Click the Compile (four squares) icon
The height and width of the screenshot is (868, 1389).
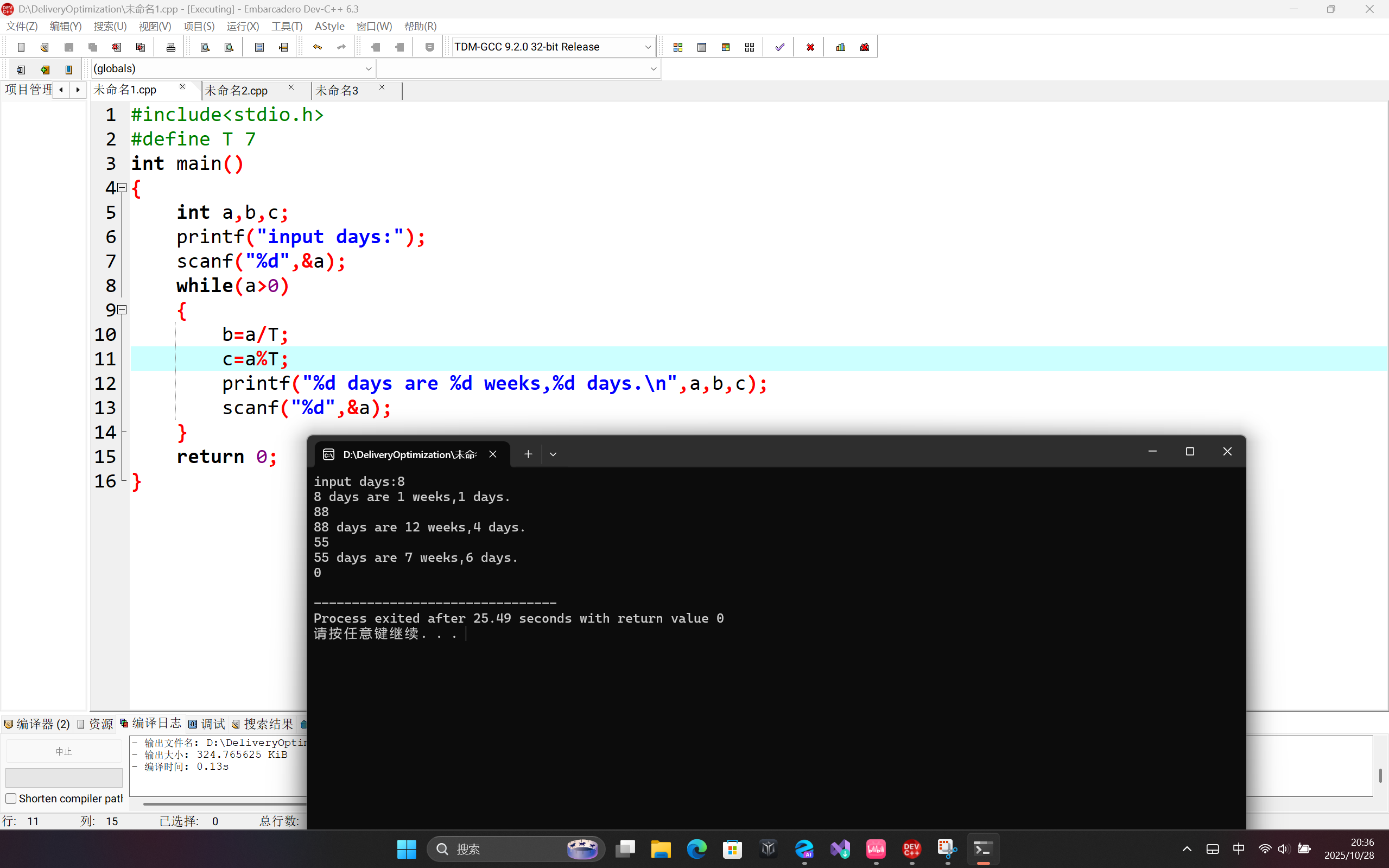click(x=678, y=47)
